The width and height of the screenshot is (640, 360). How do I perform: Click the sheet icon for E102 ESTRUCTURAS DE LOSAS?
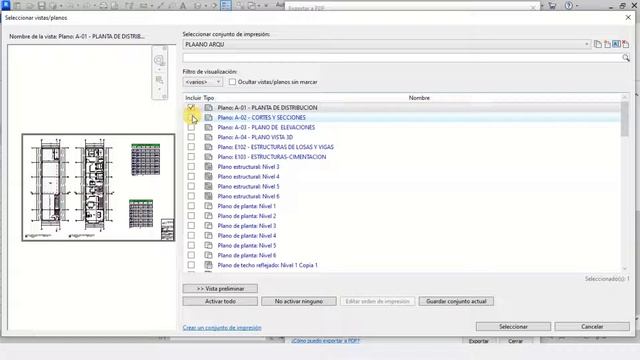point(209,147)
